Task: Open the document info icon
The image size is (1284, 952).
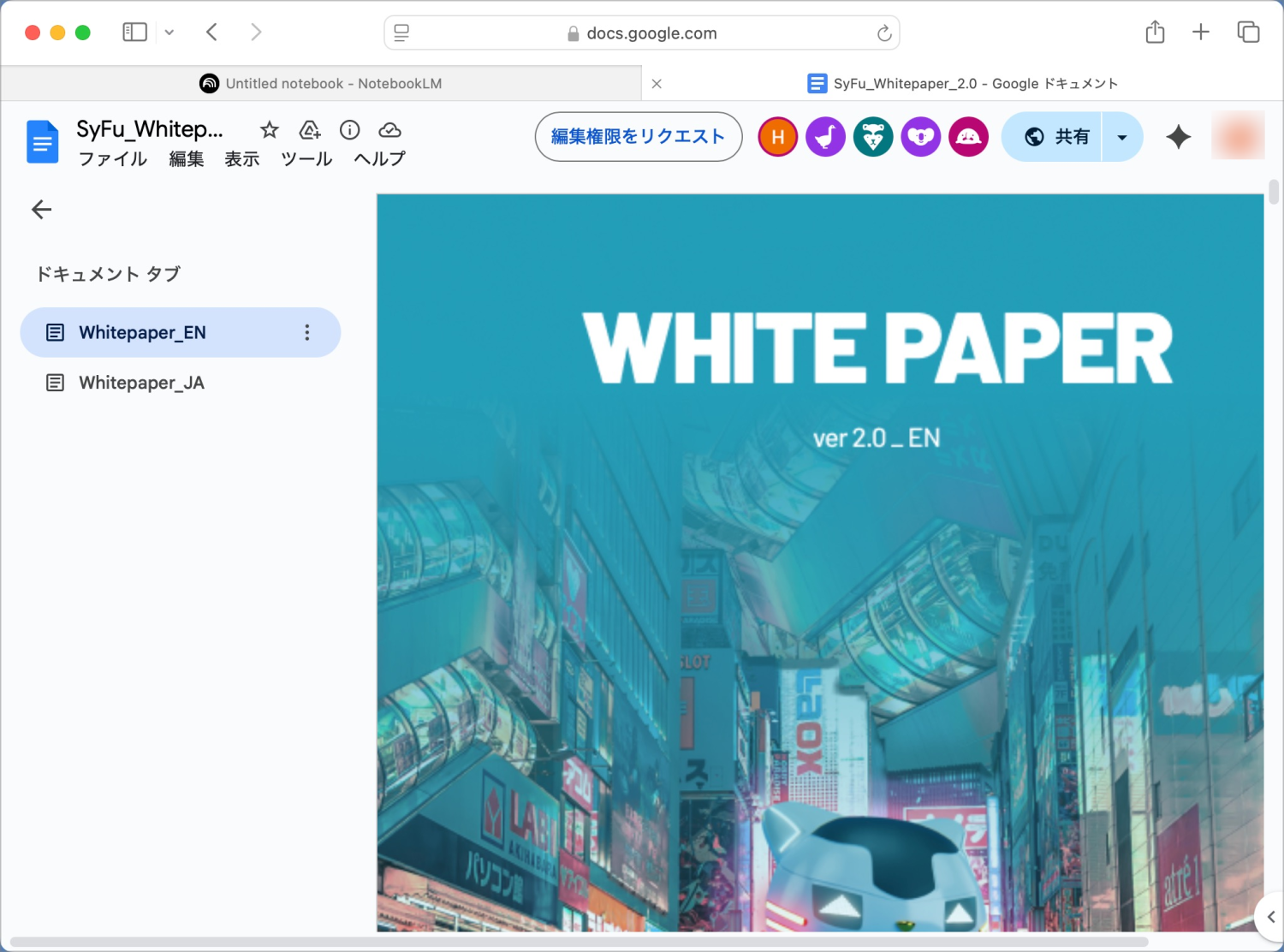Action: click(x=349, y=130)
